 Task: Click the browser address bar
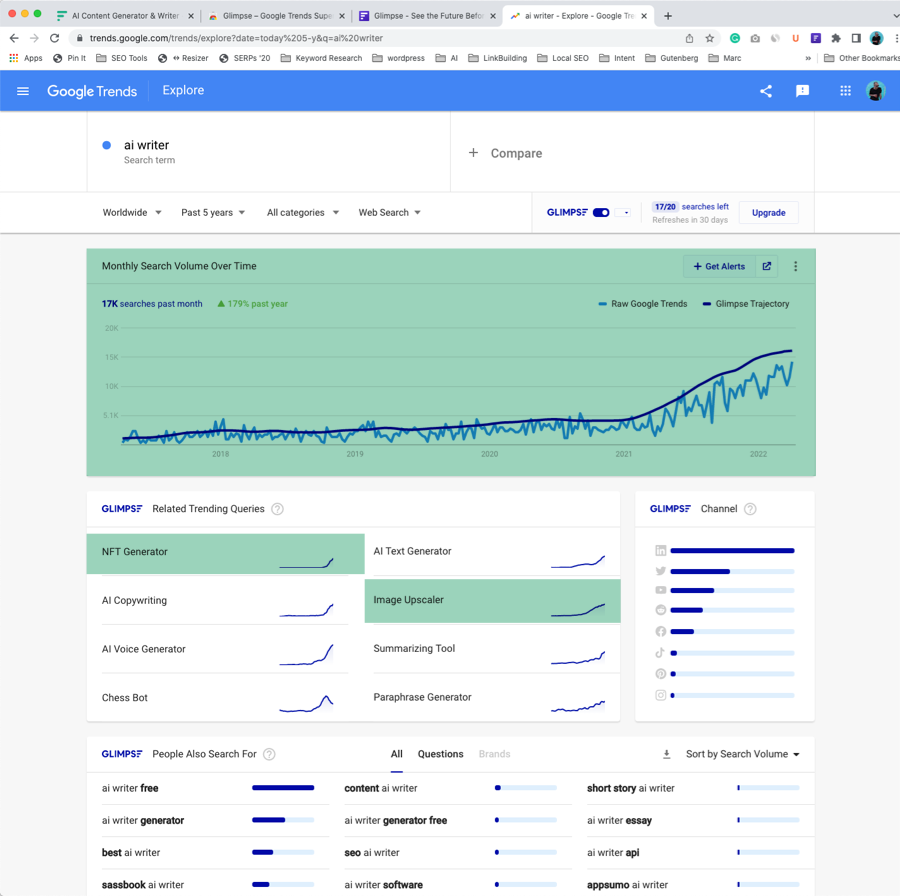pos(379,38)
